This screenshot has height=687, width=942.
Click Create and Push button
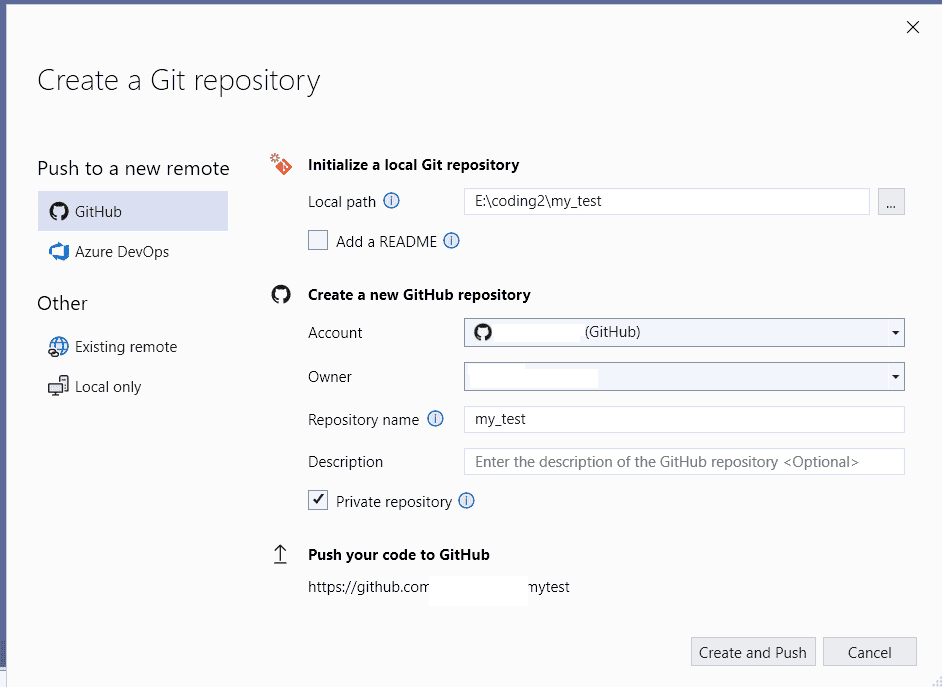click(x=753, y=652)
